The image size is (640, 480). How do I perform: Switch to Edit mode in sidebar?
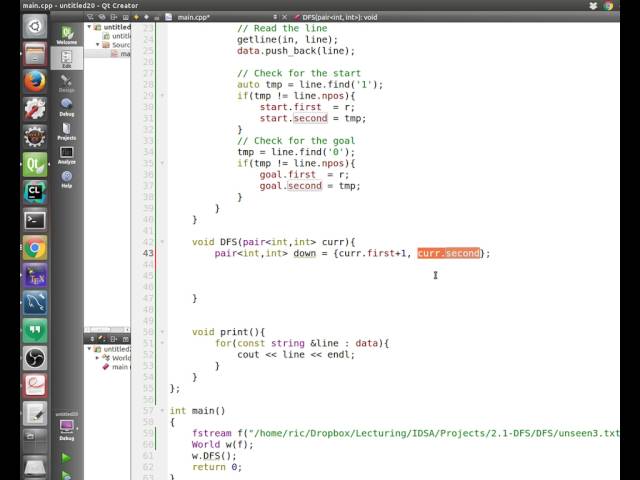click(x=67, y=59)
